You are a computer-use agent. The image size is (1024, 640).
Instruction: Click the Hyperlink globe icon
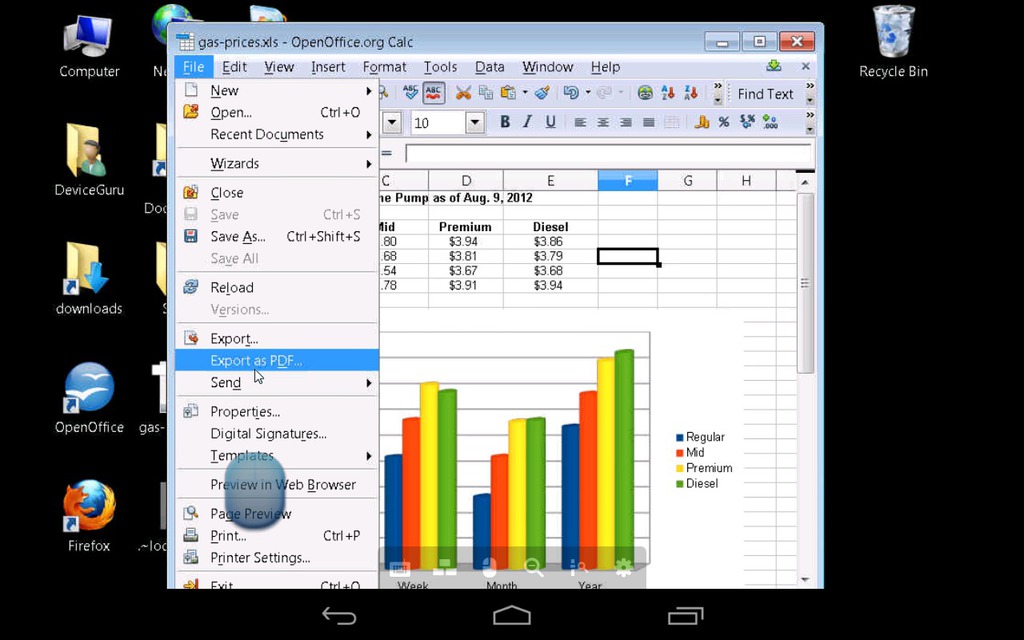tap(645, 93)
